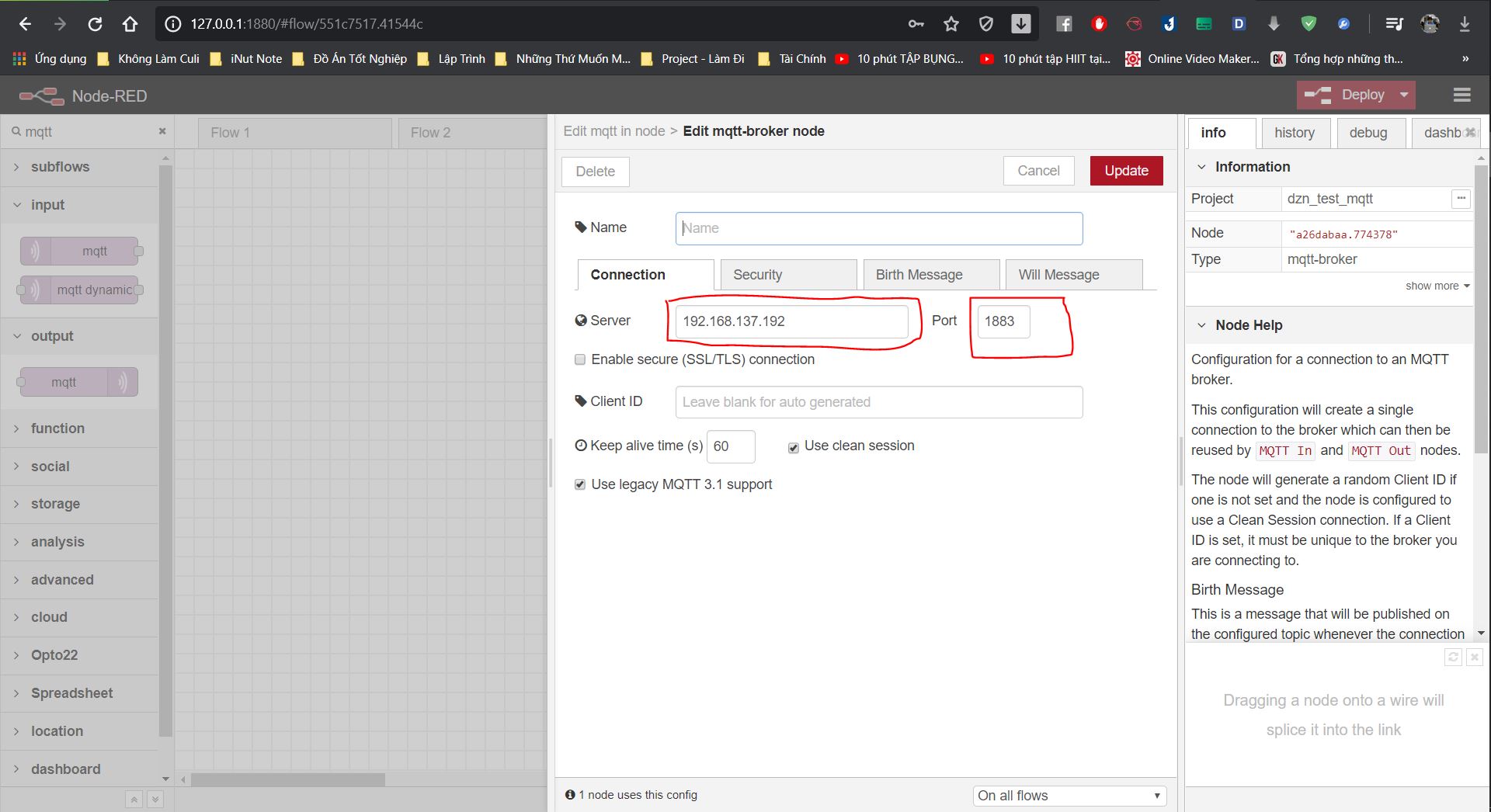The height and width of the screenshot is (812, 1491).
Task: Collapse the output palette category
Action: point(79,336)
